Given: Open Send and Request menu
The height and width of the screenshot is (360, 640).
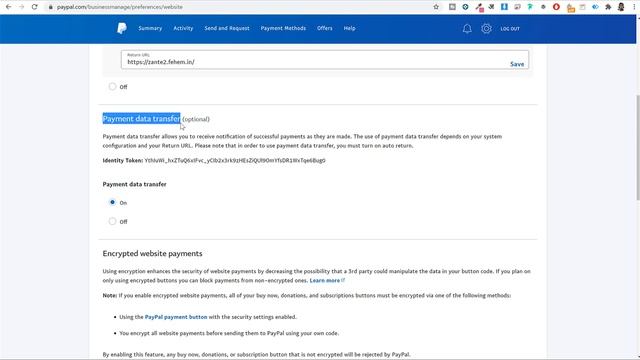Looking at the screenshot, I should [x=227, y=28].
